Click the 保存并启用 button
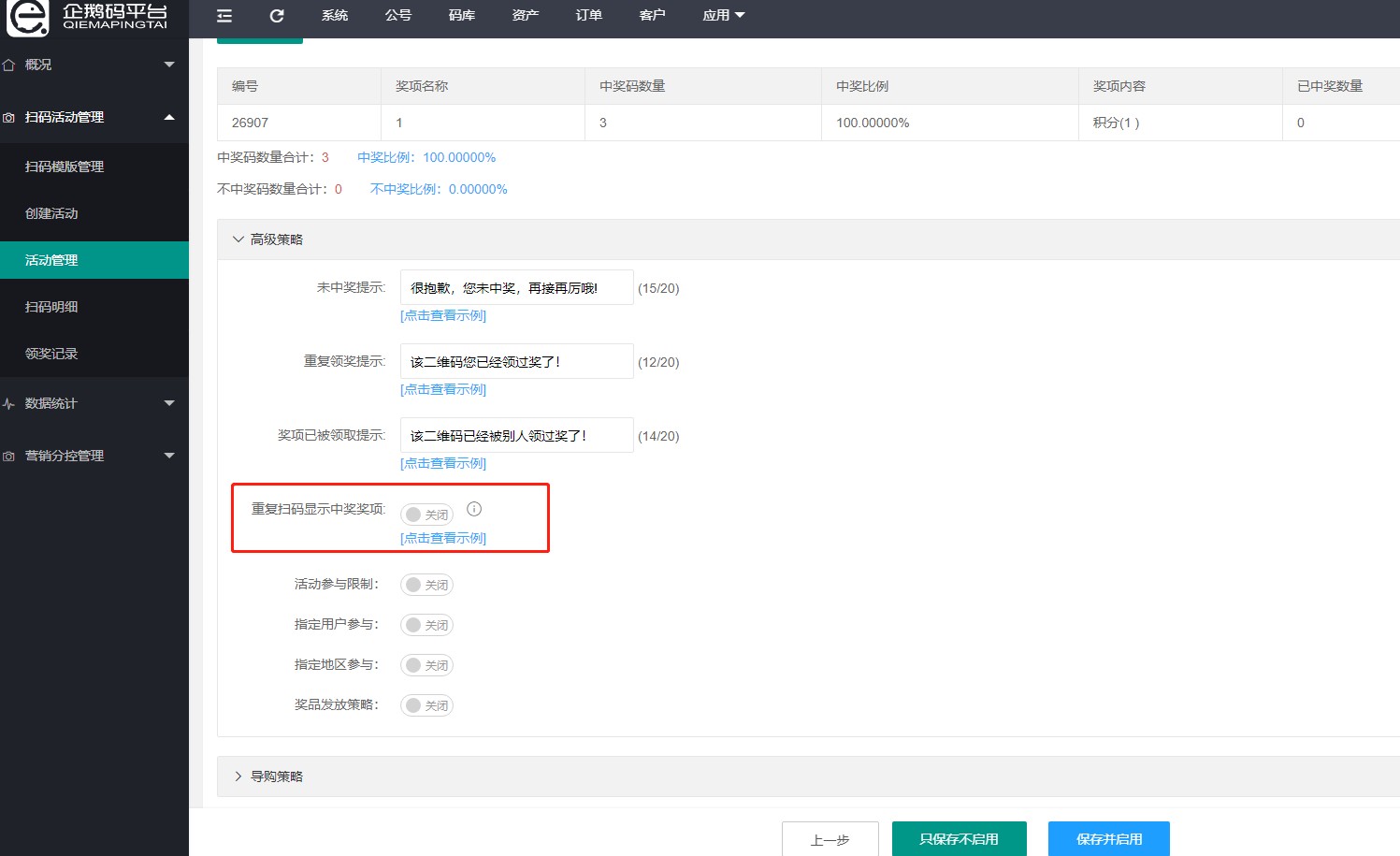The width and height of the screenshot is (1400, 856). [x=1108, y=839]
